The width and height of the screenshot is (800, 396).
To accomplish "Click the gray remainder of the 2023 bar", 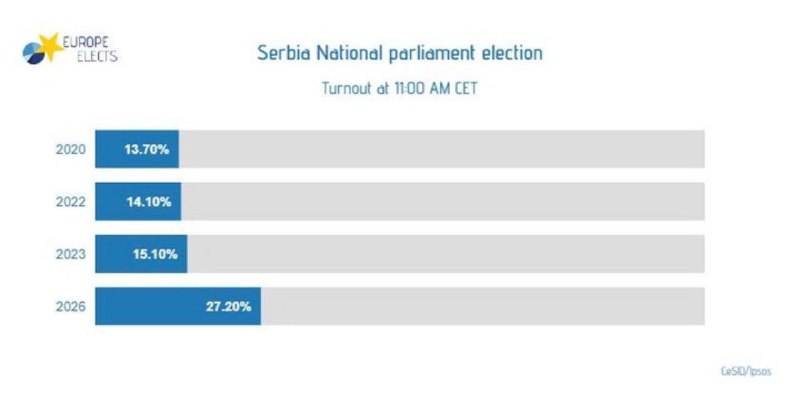I will (x=446, y=254).
